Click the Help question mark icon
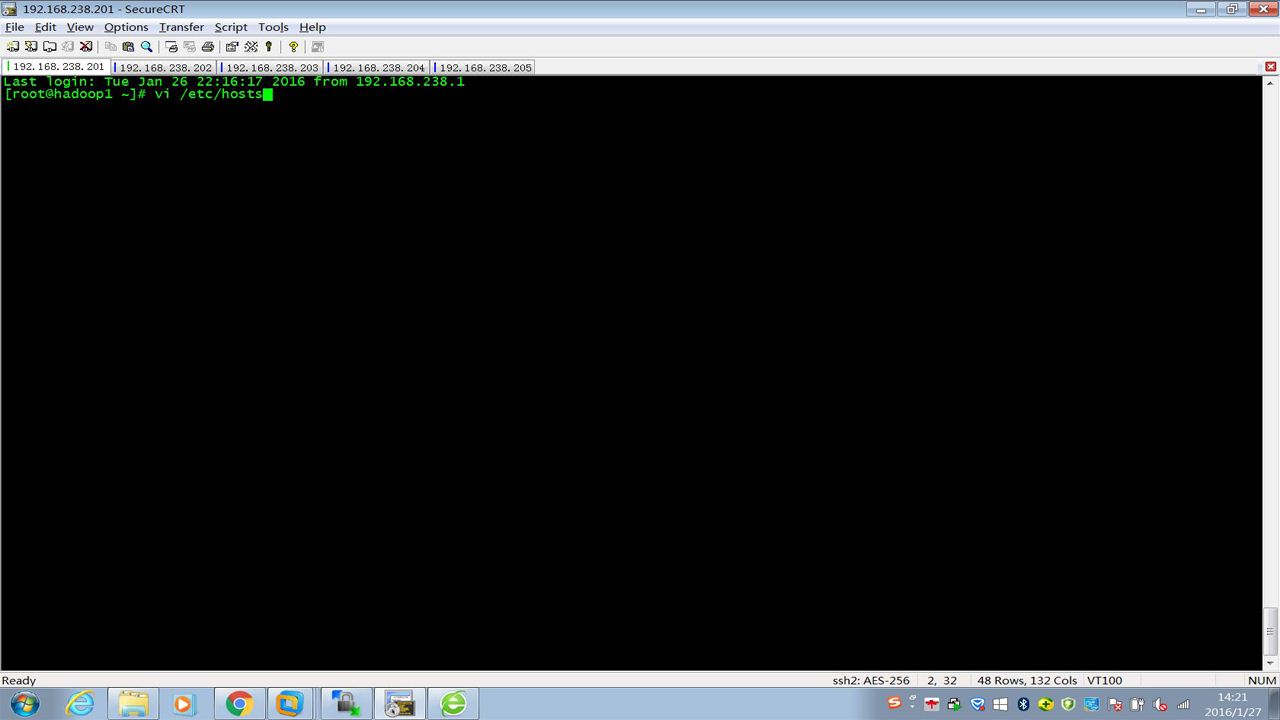1280x720 pixels. tap(293, 46)
